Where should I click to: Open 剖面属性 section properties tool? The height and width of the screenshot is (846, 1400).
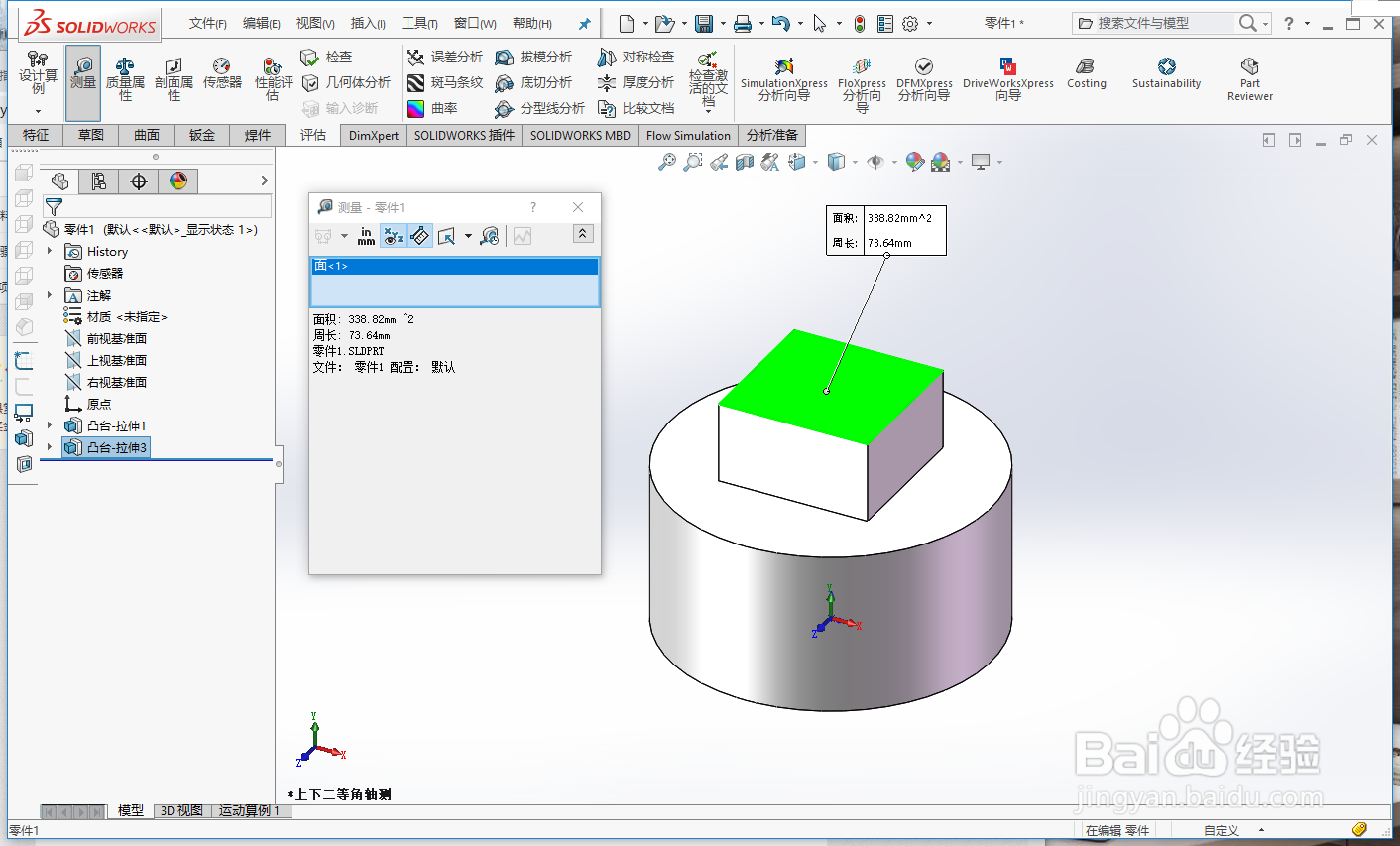click(174, 79)
